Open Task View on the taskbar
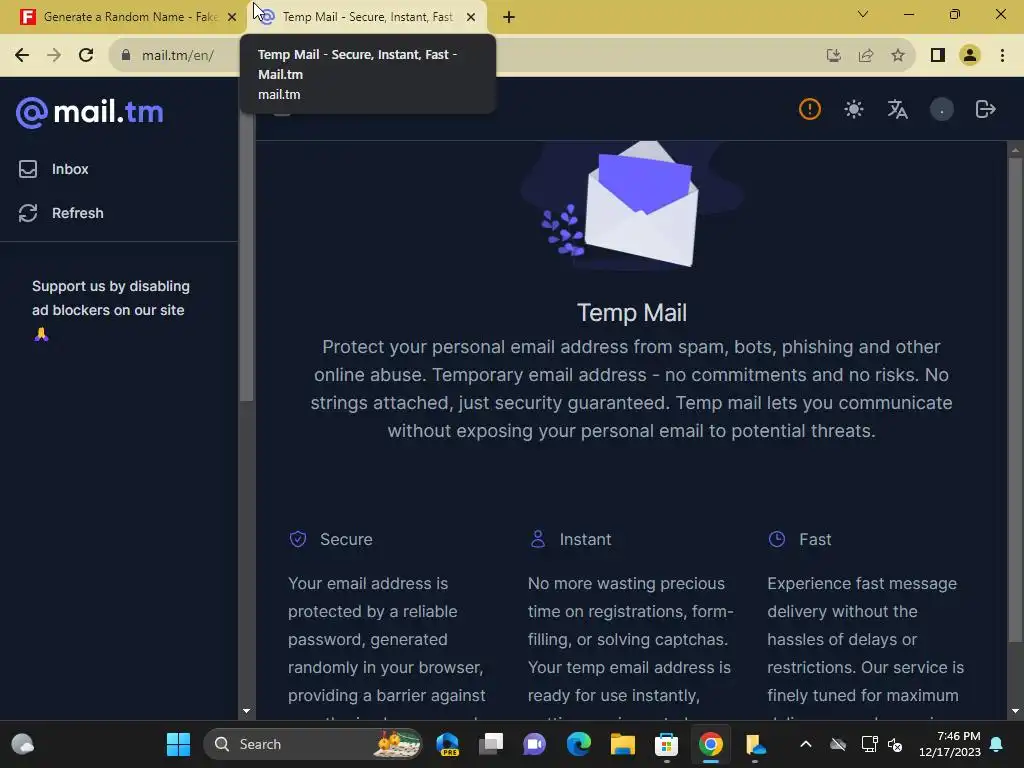 [x=491, y=744]
